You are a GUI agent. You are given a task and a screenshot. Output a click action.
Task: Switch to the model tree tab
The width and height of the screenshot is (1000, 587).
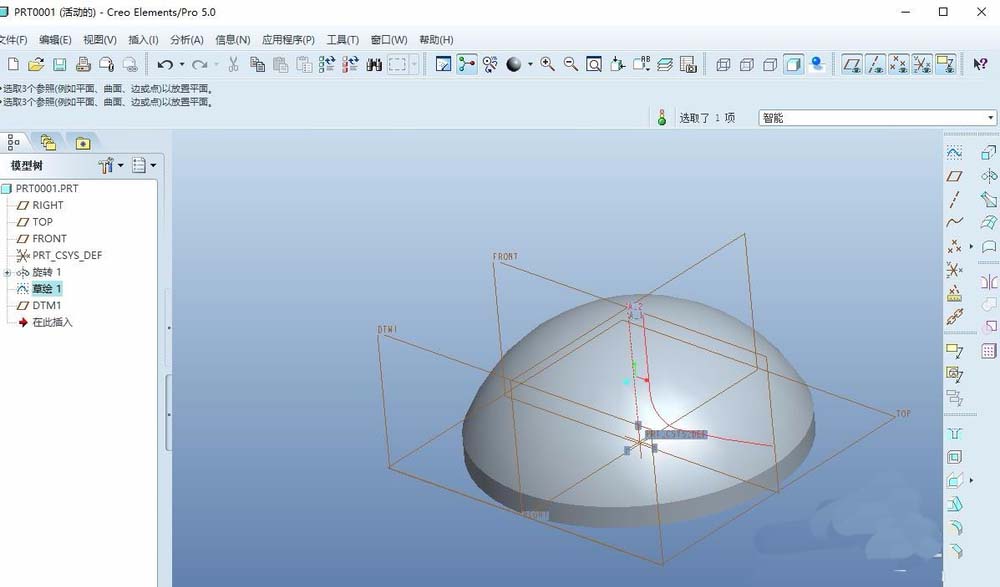pos(13,142)
